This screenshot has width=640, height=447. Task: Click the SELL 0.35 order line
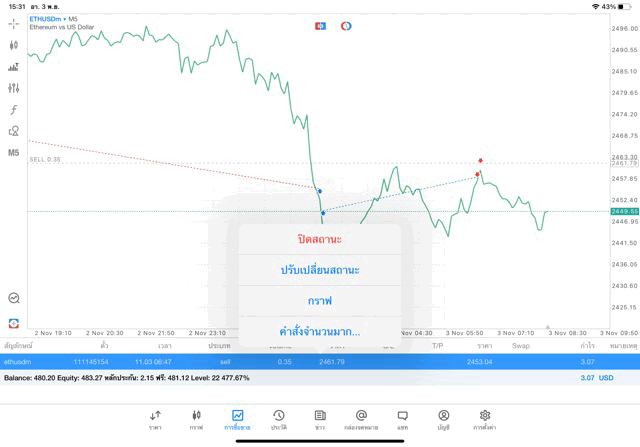45,159
